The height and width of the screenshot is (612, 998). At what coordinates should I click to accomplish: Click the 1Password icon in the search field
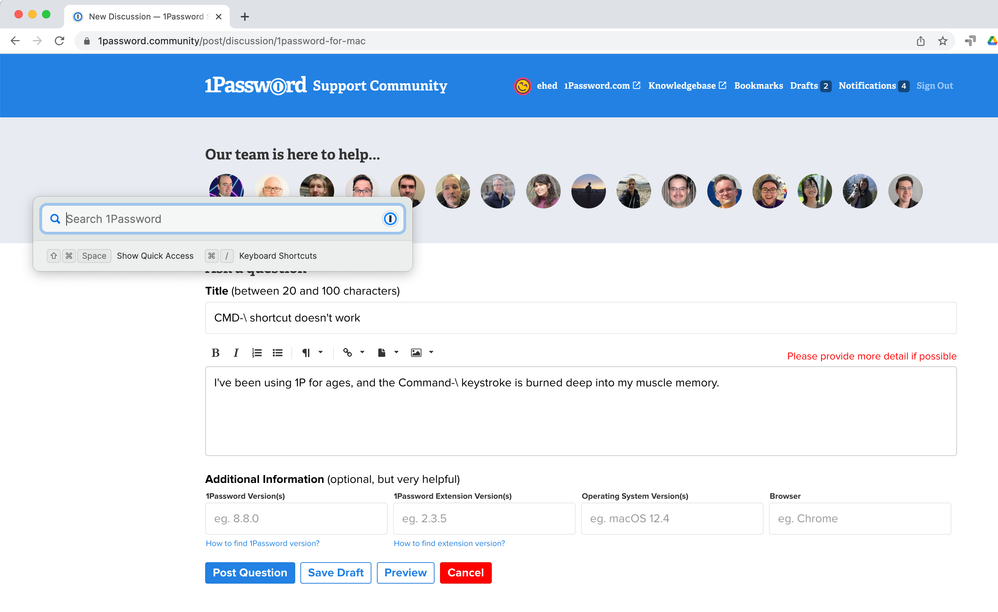[390, 219]
